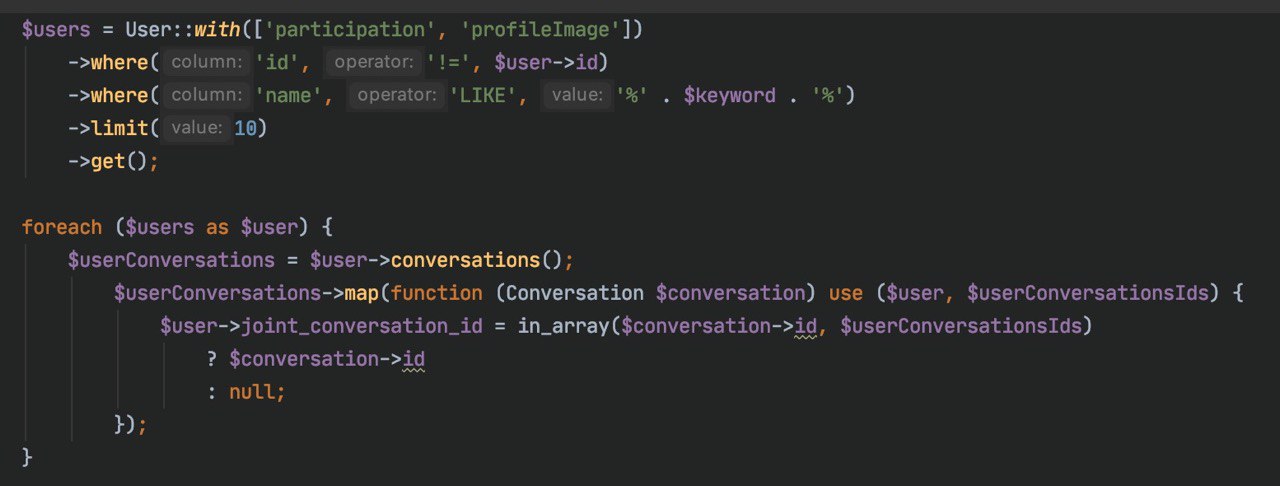Click the use keyword of closure

(x=846, y=294)
